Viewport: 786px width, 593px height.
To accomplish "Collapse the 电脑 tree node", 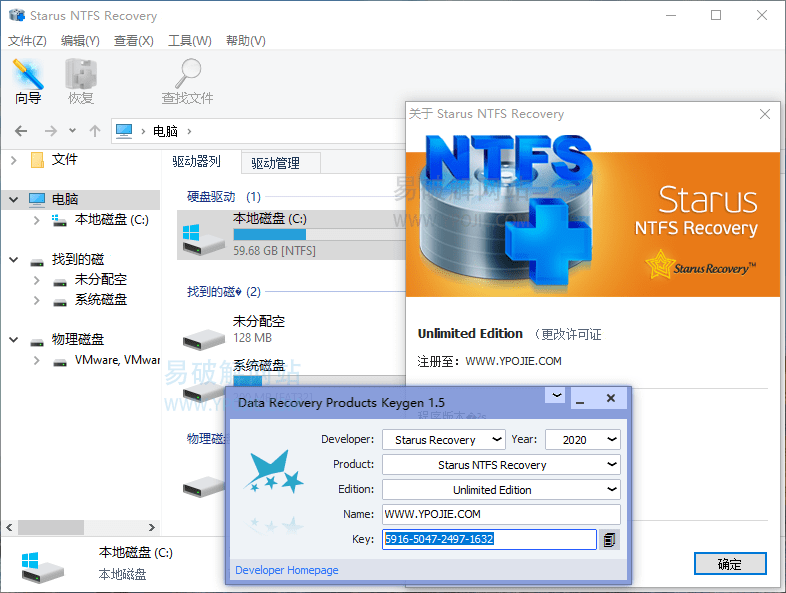I will point(14,200).
